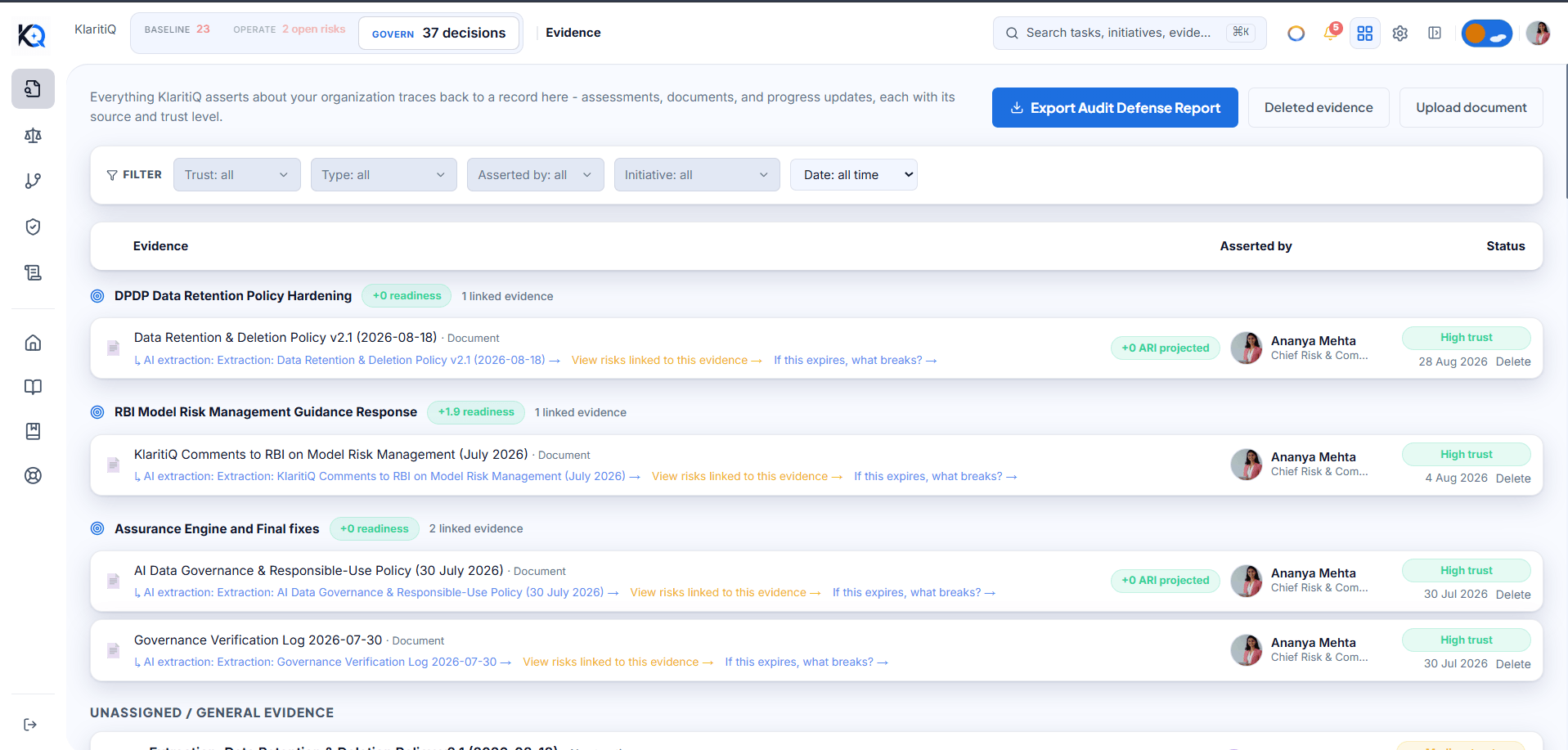
Task: Toggle the day/night theme switch
Action: 1486,33
